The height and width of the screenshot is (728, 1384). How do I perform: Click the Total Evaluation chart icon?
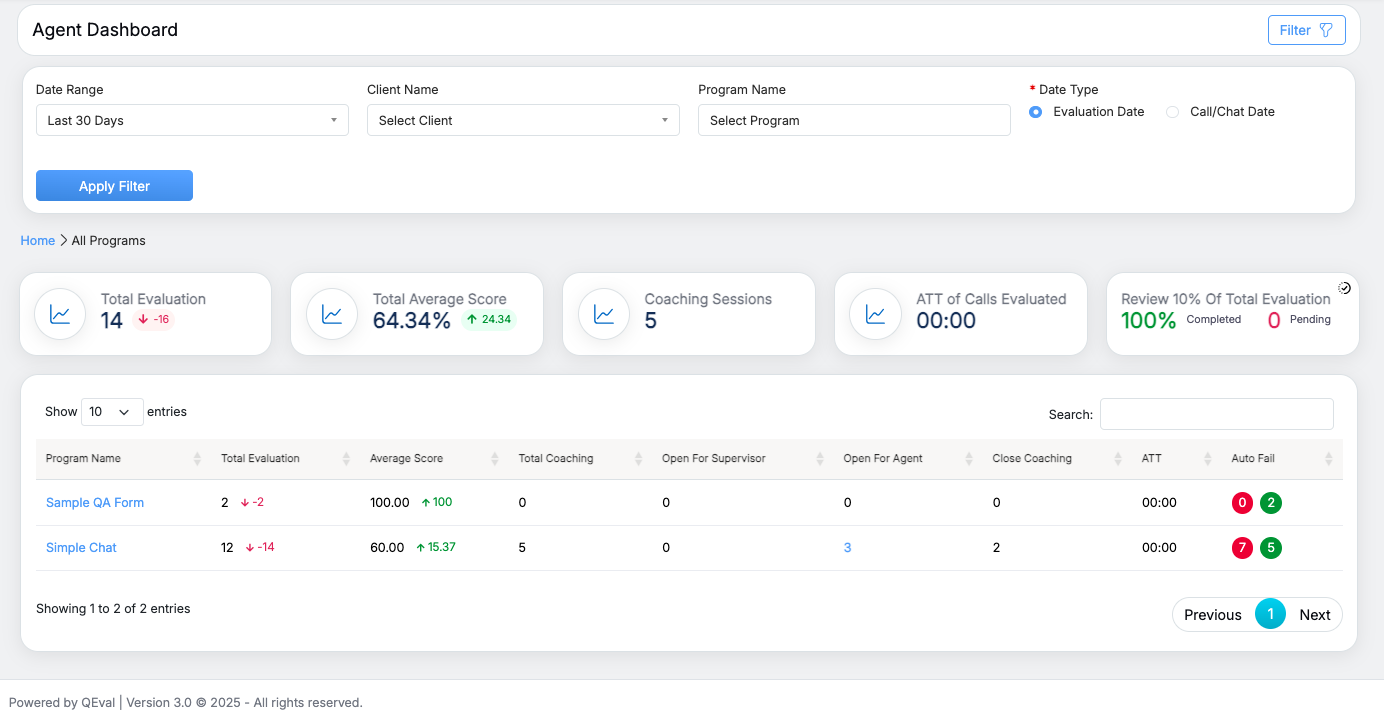pyautogui.click(x=60, y=314)
